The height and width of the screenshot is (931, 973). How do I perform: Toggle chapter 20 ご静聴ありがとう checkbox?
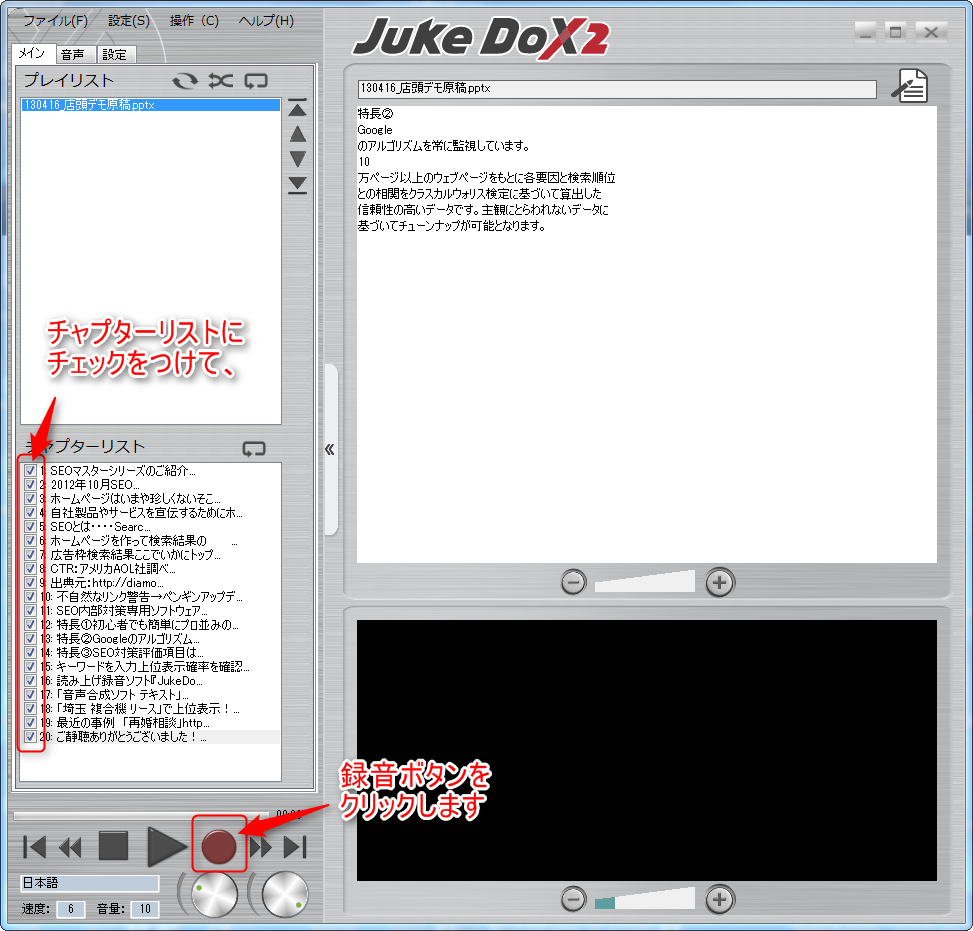(30, 737)
